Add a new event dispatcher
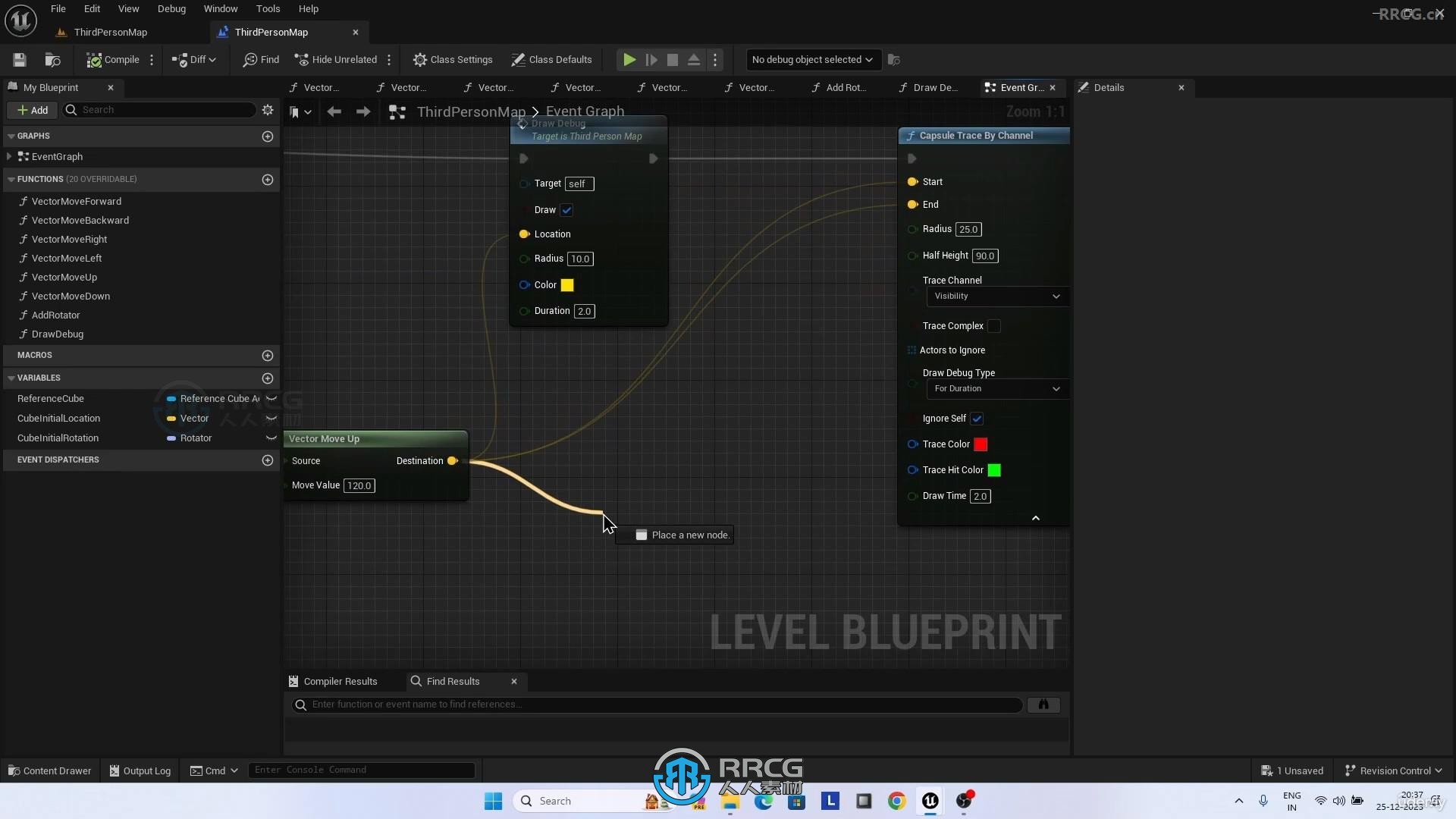The width and height of the screenshot is (1456, 819). (x=268, y=460)
